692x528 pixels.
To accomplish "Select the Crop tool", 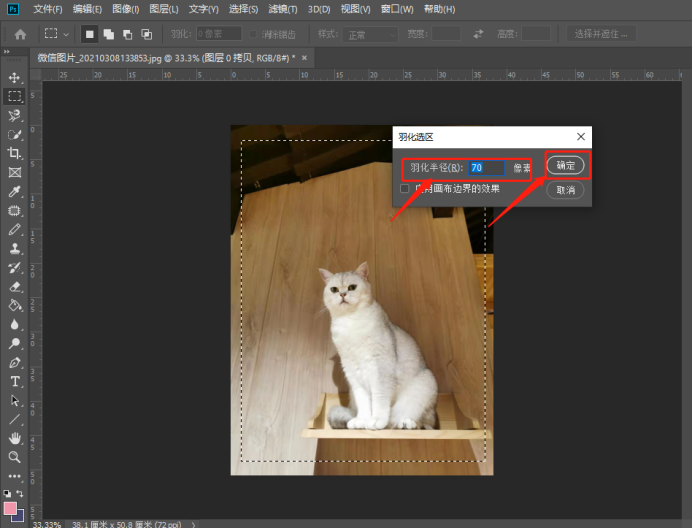I will pyautogui.click(x=14, y=153).
